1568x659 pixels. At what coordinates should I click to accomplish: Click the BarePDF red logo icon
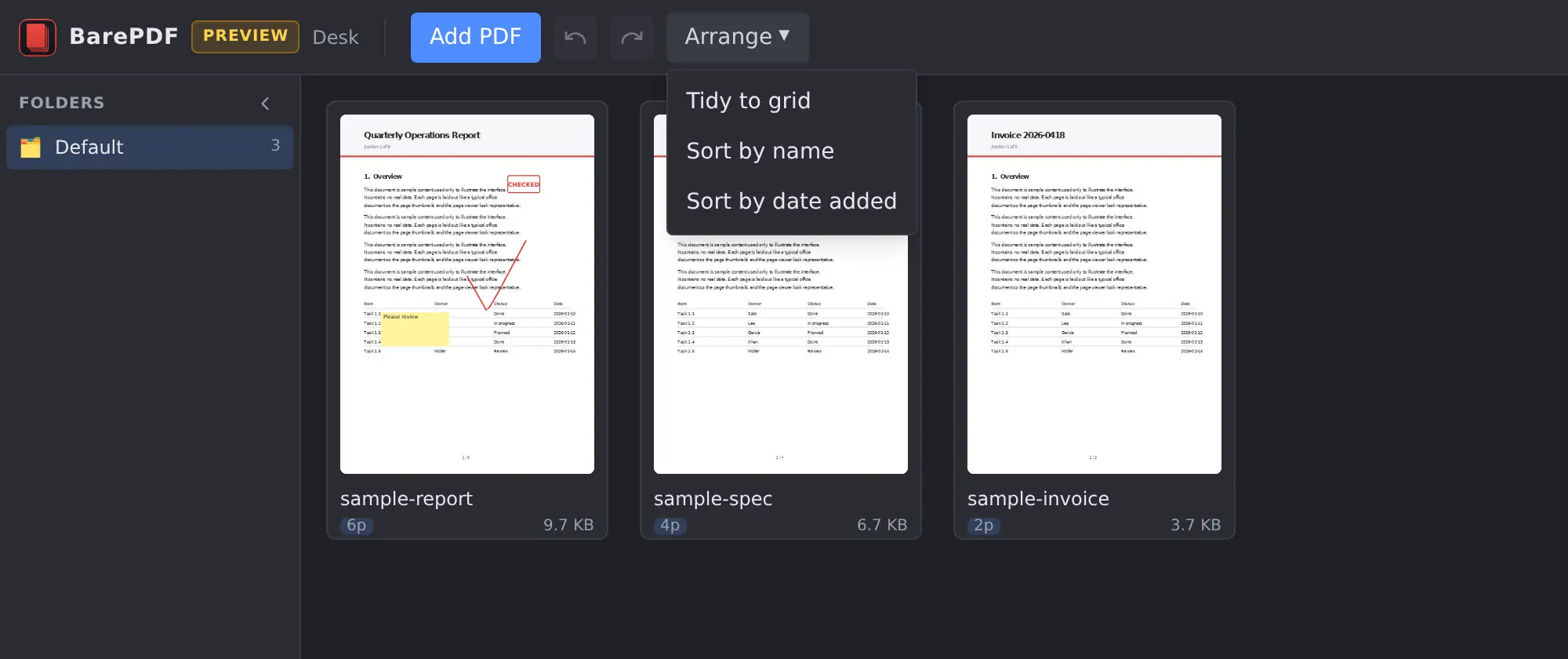coord(38,38)
